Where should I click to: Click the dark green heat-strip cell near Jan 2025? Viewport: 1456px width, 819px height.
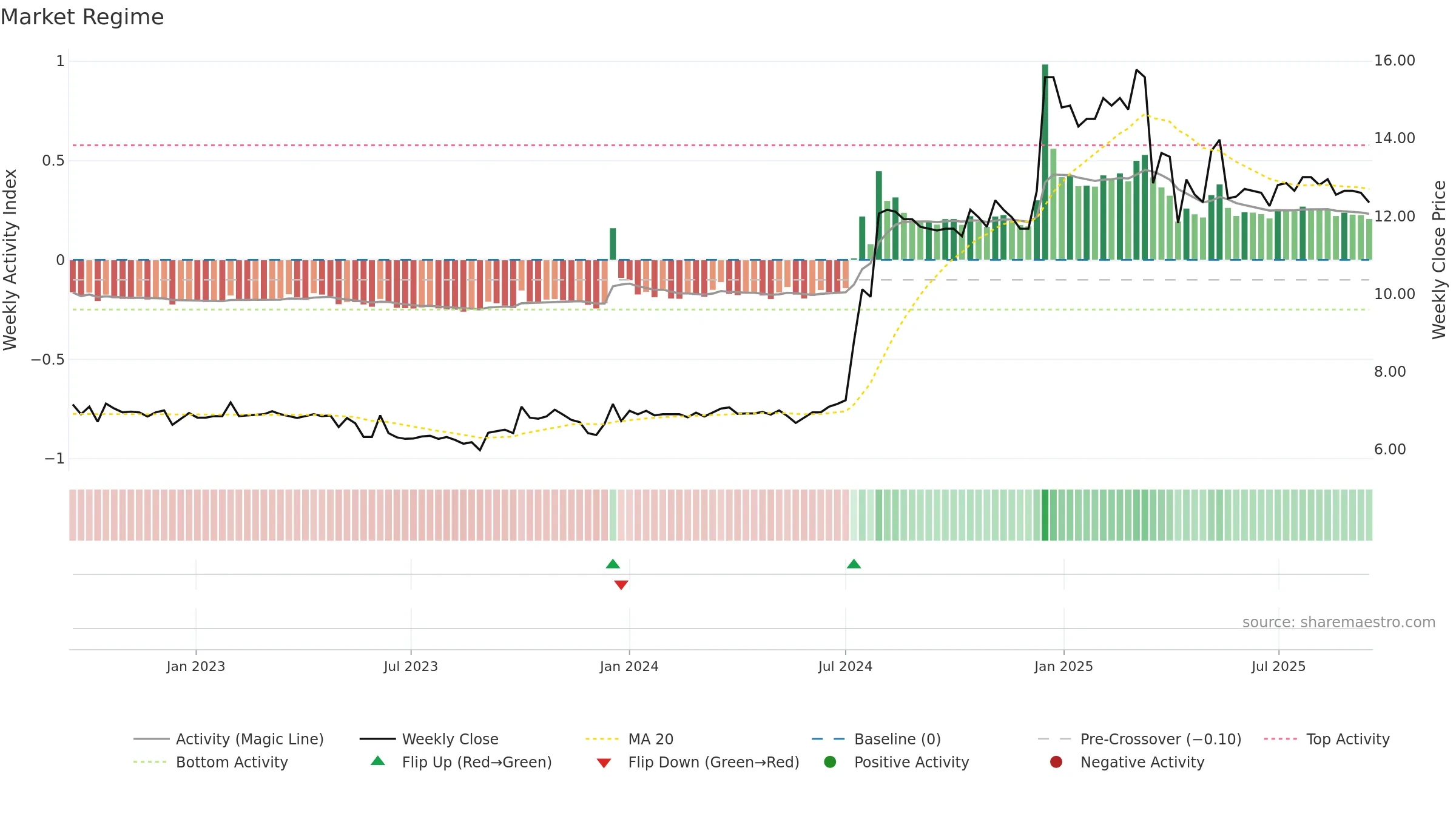(x=1045, y=515)
